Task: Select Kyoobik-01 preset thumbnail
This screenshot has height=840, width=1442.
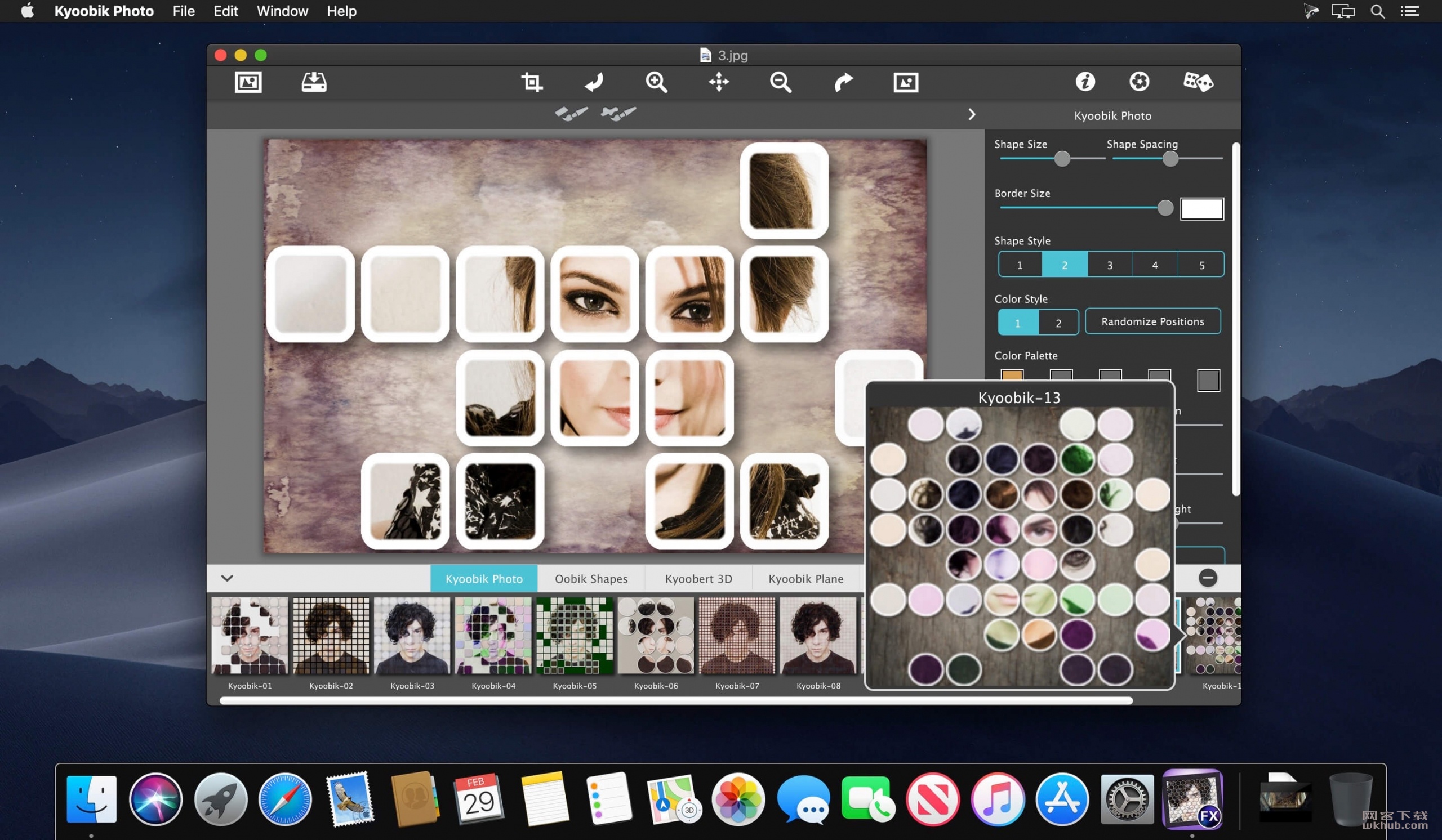Action: tap(250, 635)
